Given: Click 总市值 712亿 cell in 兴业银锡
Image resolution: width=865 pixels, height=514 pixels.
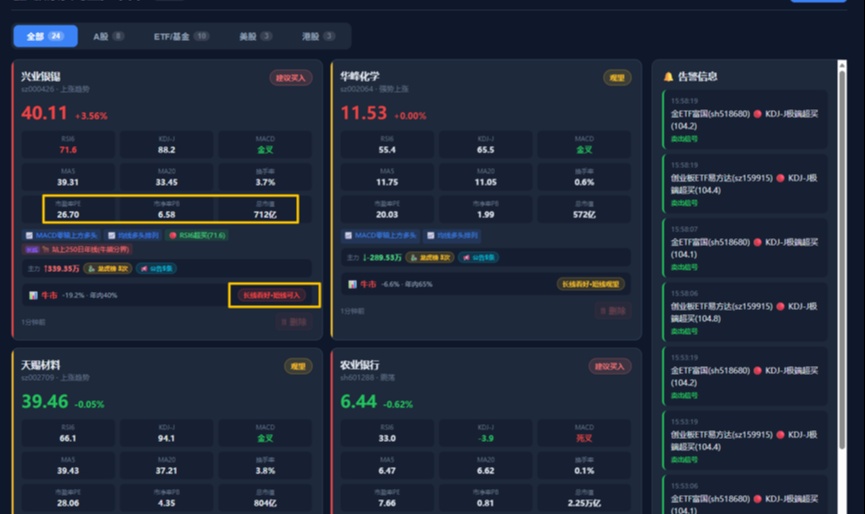Looking at the screenshot, I should coord(265,209).
